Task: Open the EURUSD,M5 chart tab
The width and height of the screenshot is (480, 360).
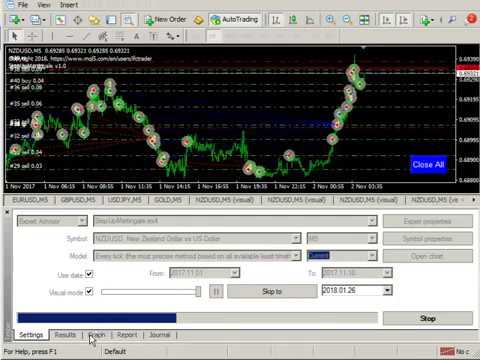Action: point(30,200)
